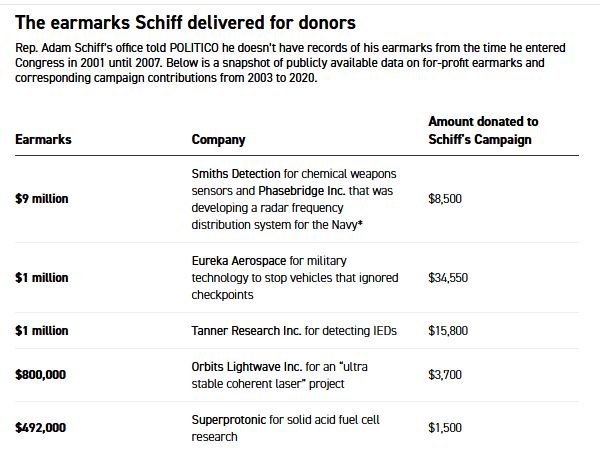Click the $800,000 earmark cell
Image resolution: width=600 pixels, height=465 pixels.
click(x=42, y=375)
